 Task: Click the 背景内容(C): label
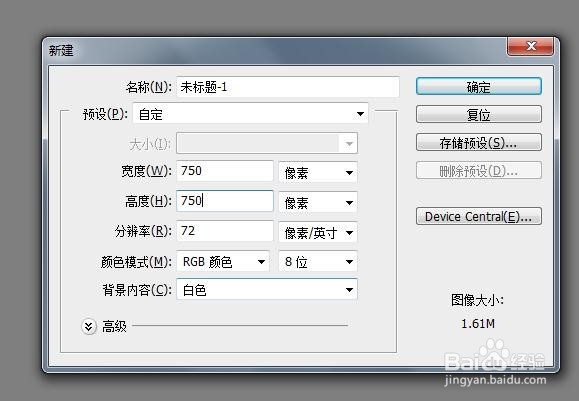click(x=137, y=290)
